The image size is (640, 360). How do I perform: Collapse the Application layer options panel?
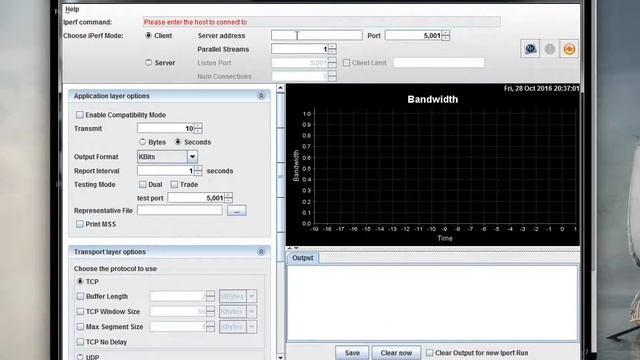pyautogui.click(x=261, y=96)
